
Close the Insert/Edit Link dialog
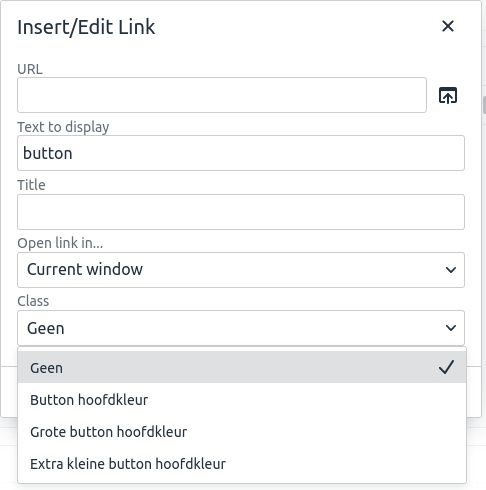[448, 26]
